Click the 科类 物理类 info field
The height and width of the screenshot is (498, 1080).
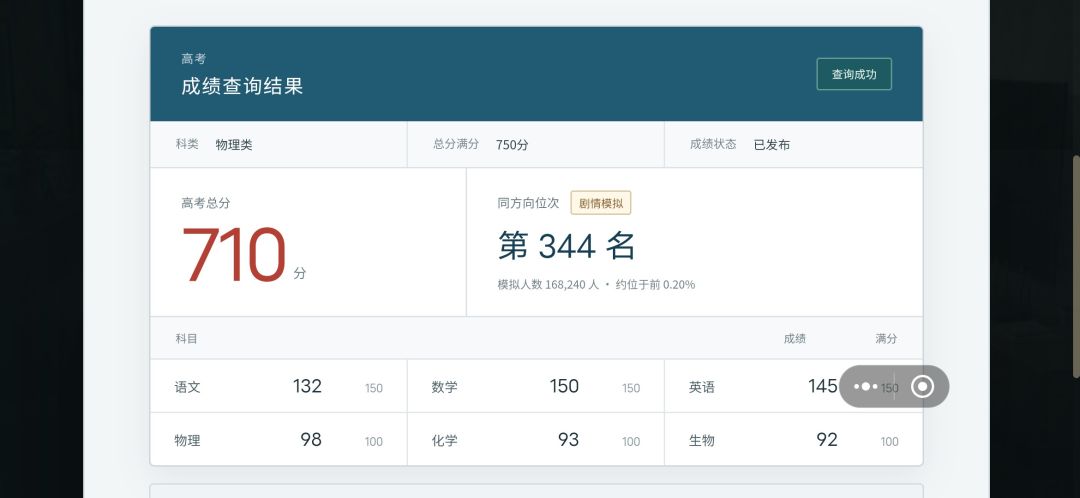(x=278, y=145)
